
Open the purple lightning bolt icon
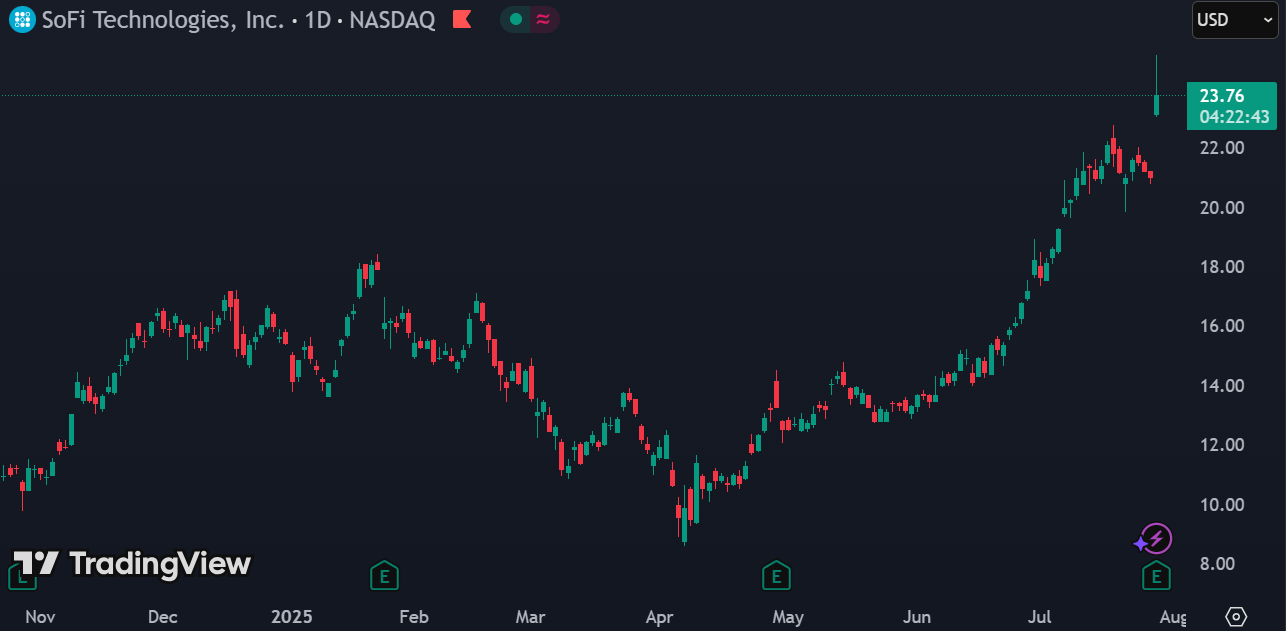(x=1156, y=539)
